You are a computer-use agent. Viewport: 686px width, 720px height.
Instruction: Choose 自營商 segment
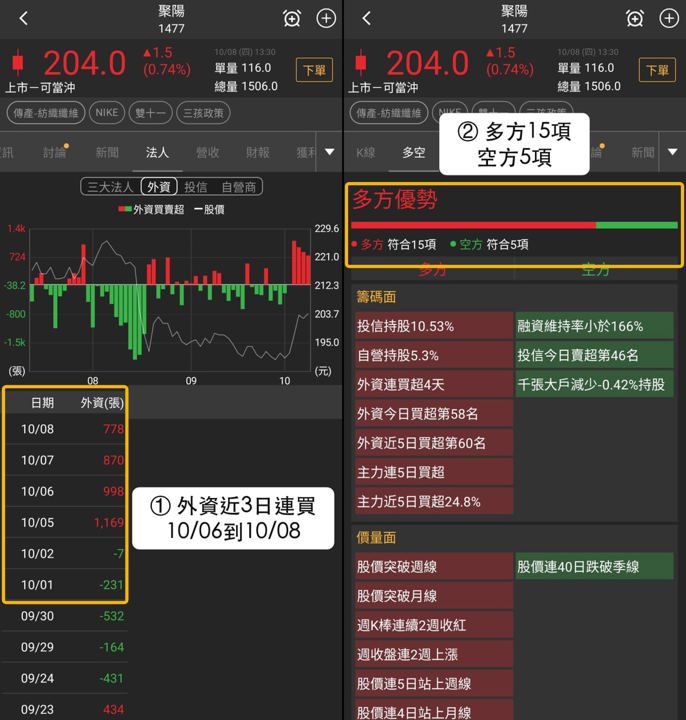[x=238, y=187]
